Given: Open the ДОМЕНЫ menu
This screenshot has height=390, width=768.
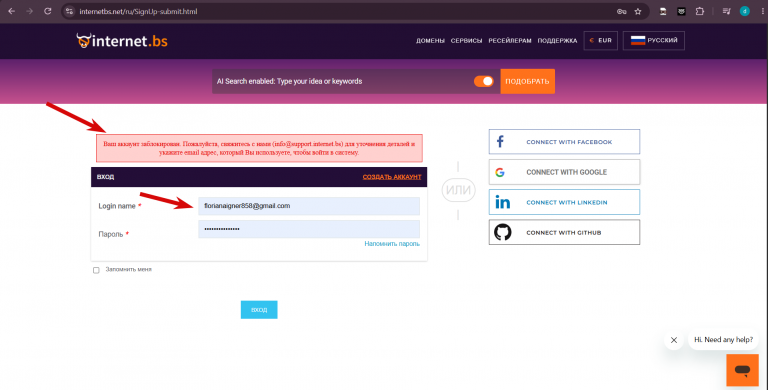Looking at the screenshot, I should [x=430, y=41].
